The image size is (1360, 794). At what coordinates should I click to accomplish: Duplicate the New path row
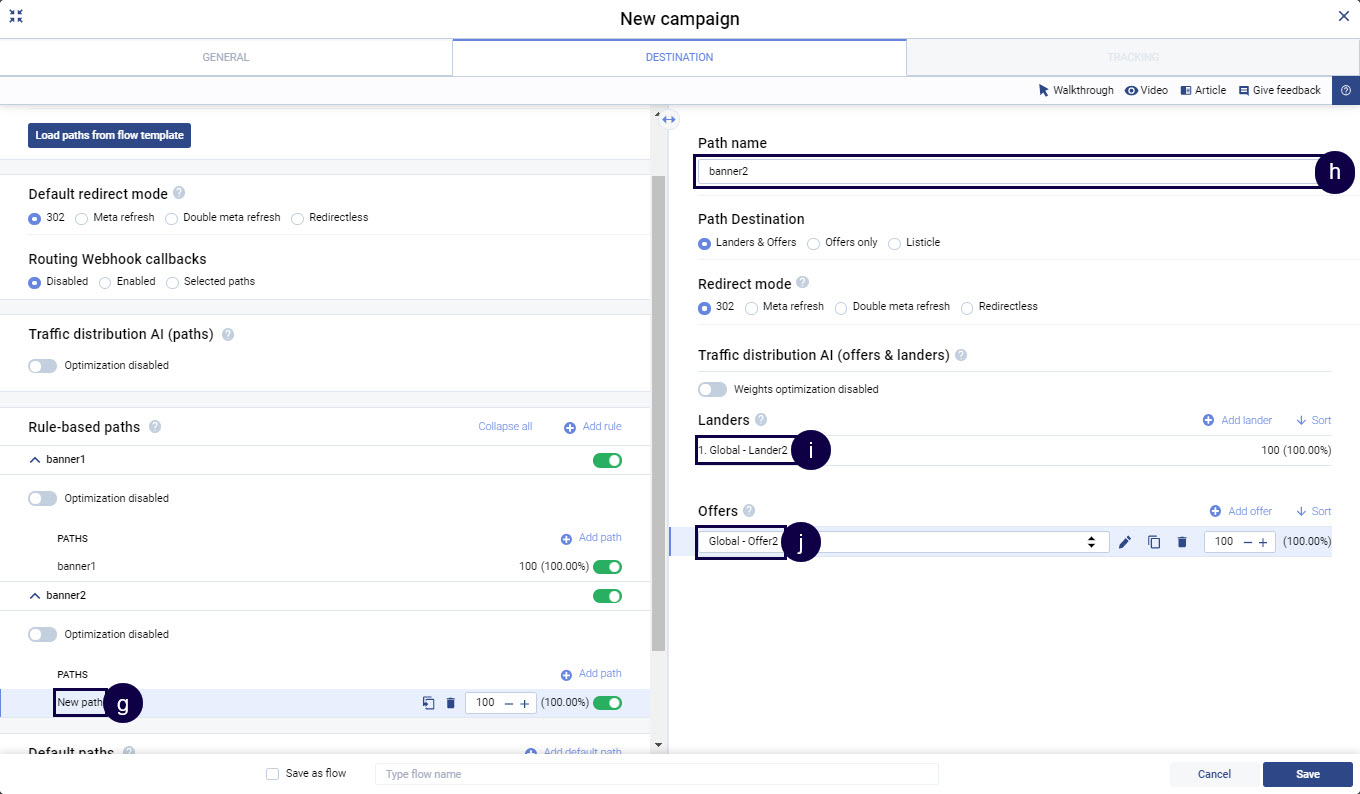pos(428,703)
